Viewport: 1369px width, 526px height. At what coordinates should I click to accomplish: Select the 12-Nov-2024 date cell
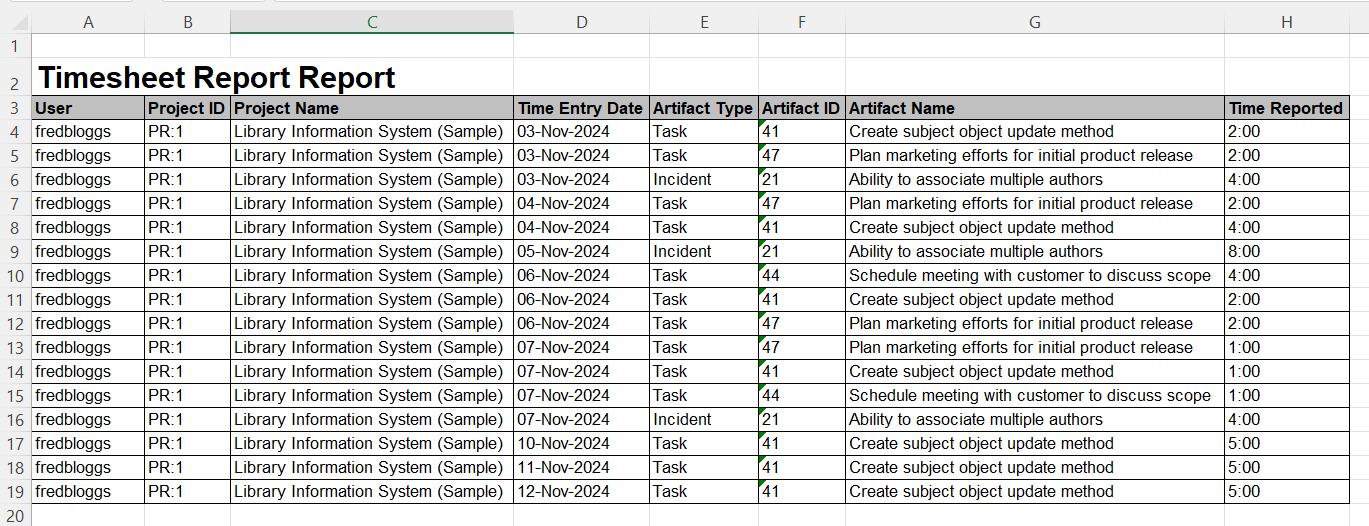564,492
